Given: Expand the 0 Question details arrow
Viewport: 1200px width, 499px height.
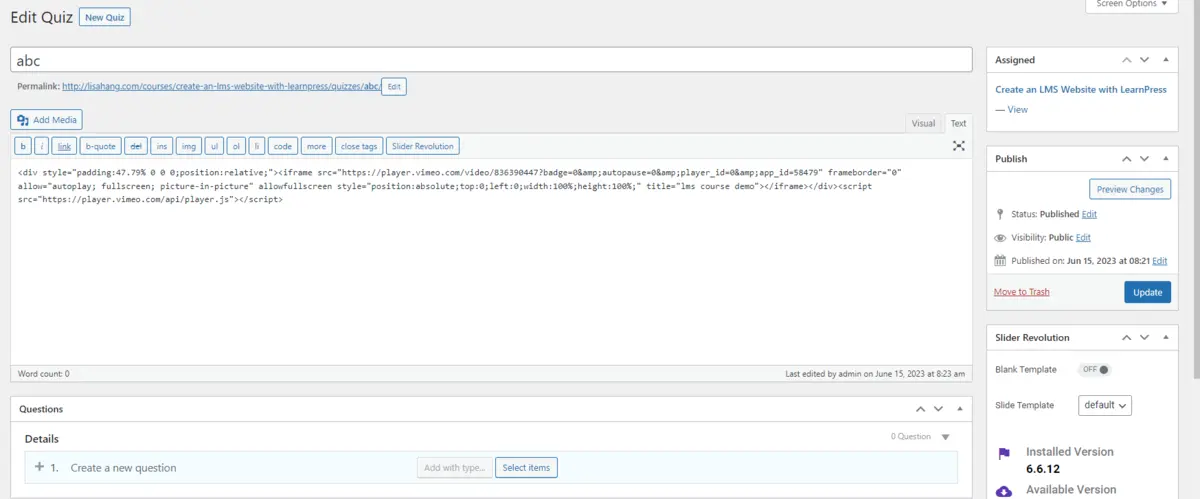Looking at the screenshot, I should point(946,437).
